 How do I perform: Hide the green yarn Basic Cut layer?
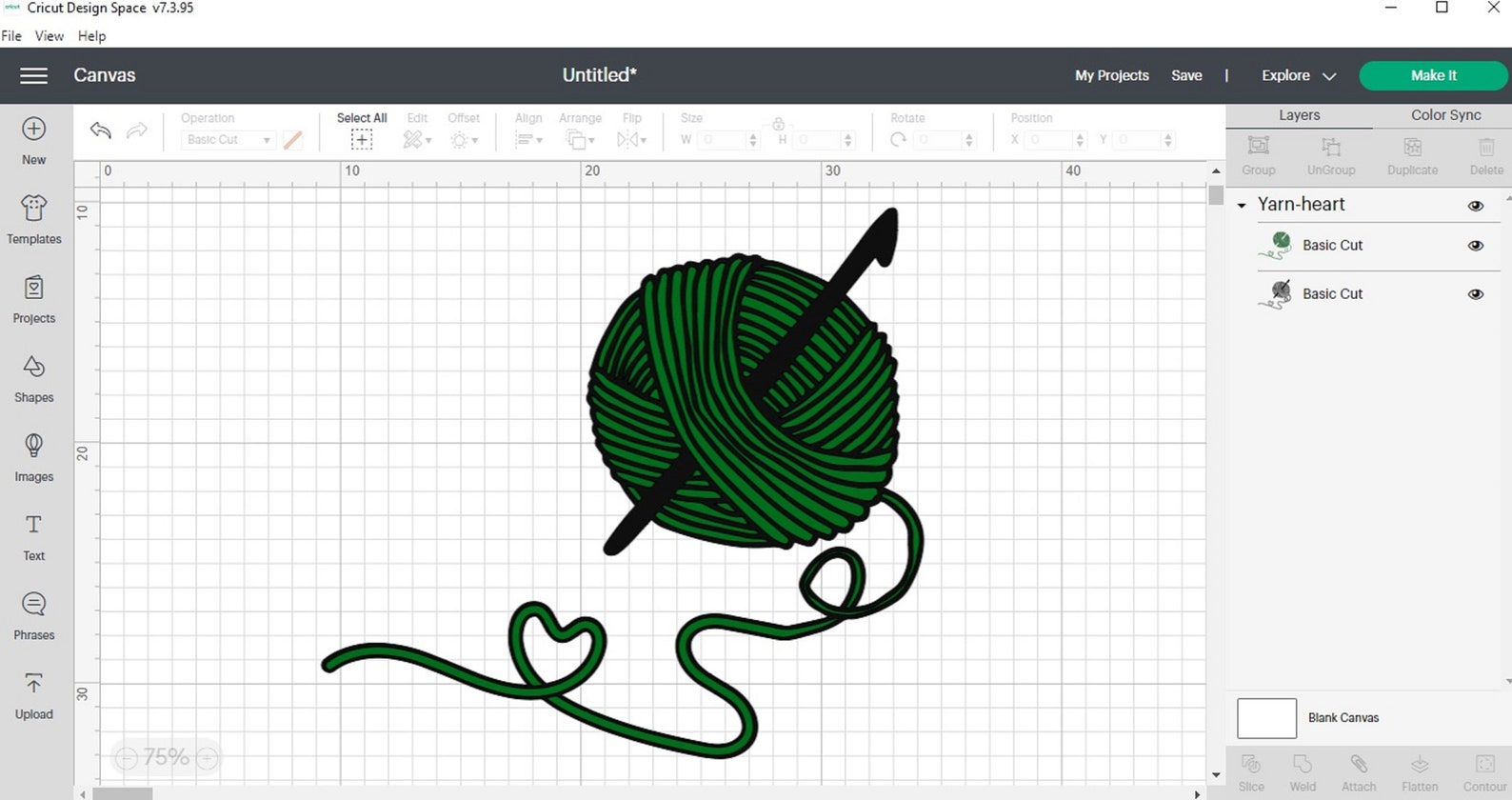1476,246
